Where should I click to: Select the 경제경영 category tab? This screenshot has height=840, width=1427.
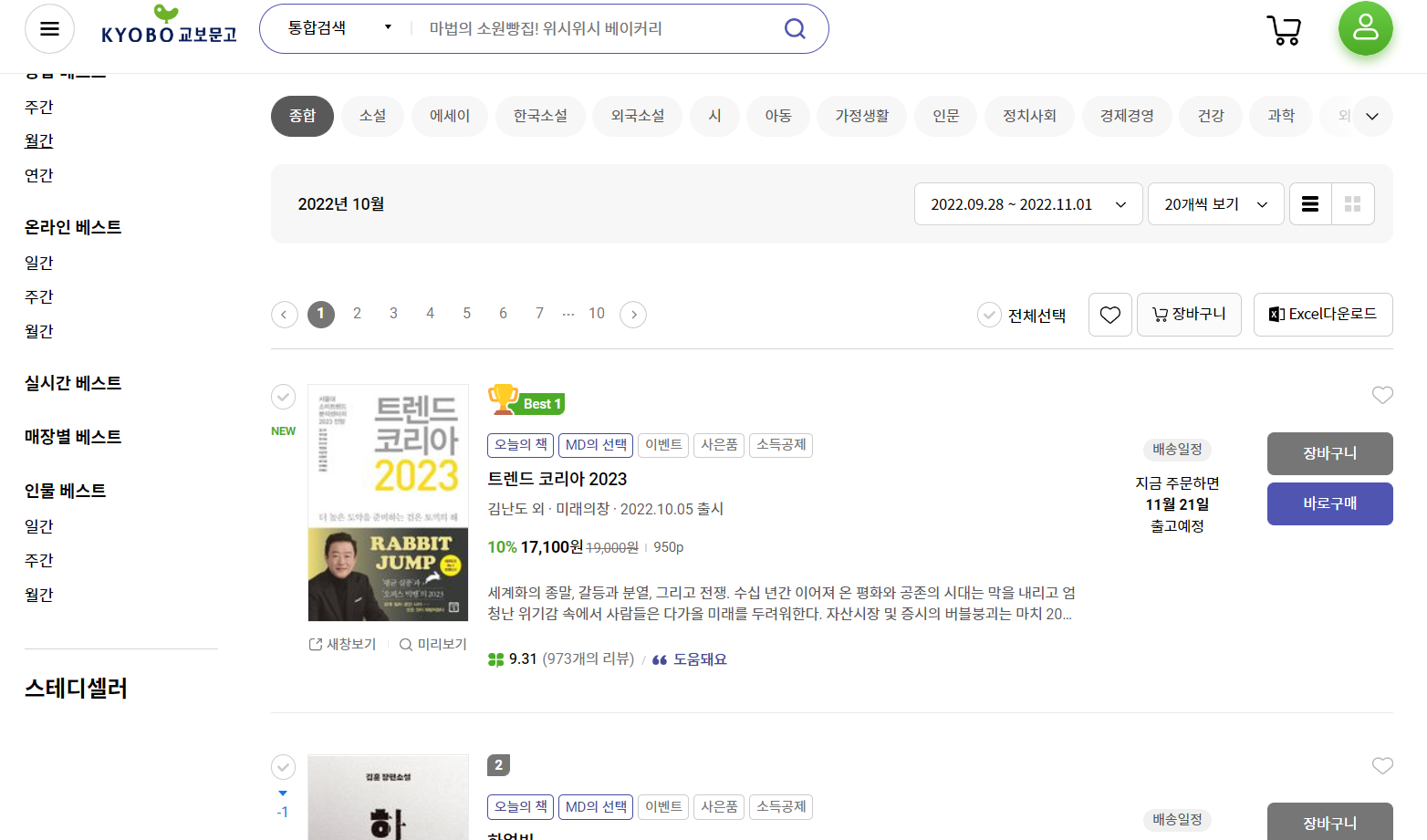(x=1127, y=116)
